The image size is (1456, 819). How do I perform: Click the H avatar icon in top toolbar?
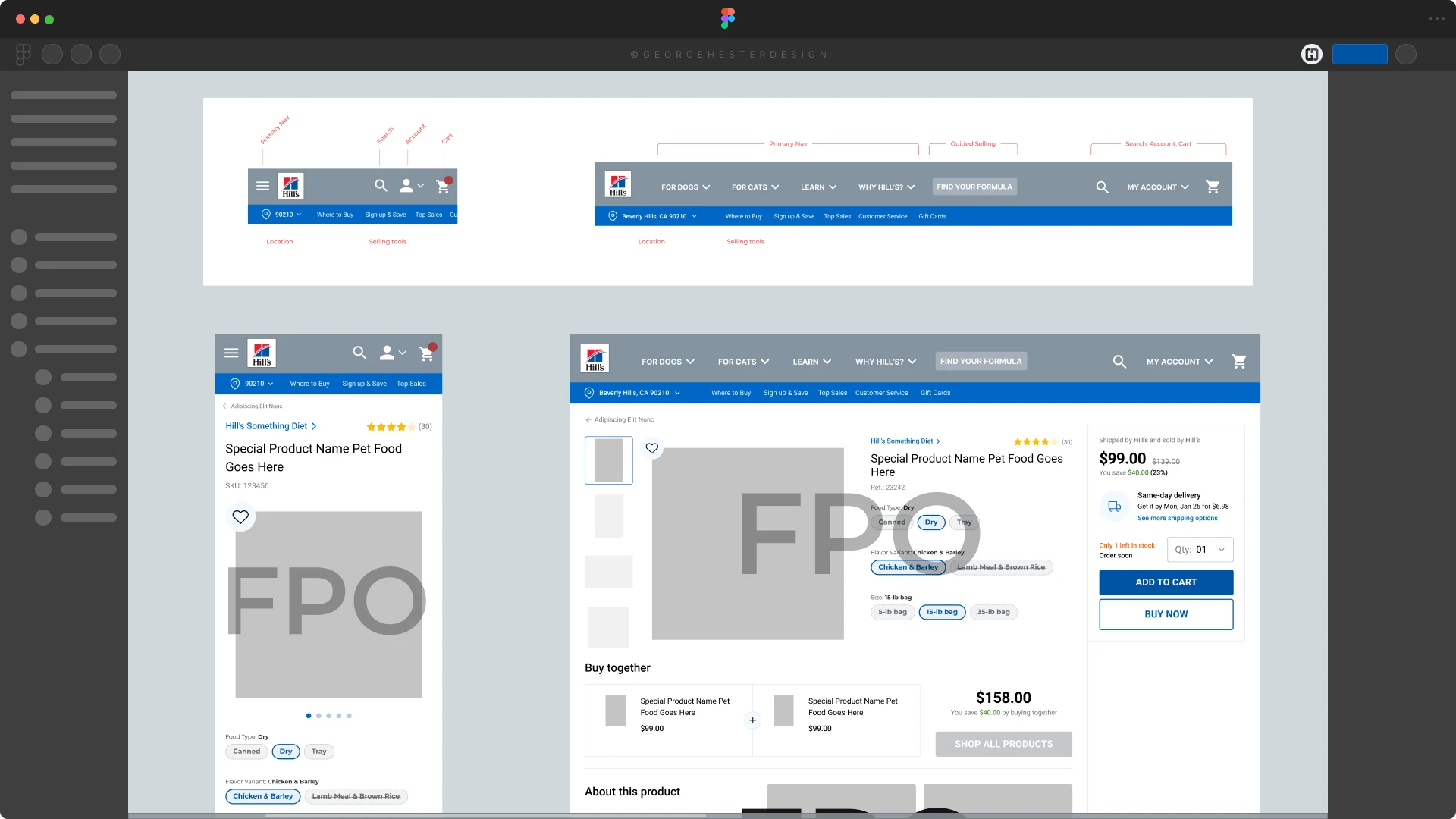coord(1312,54)
